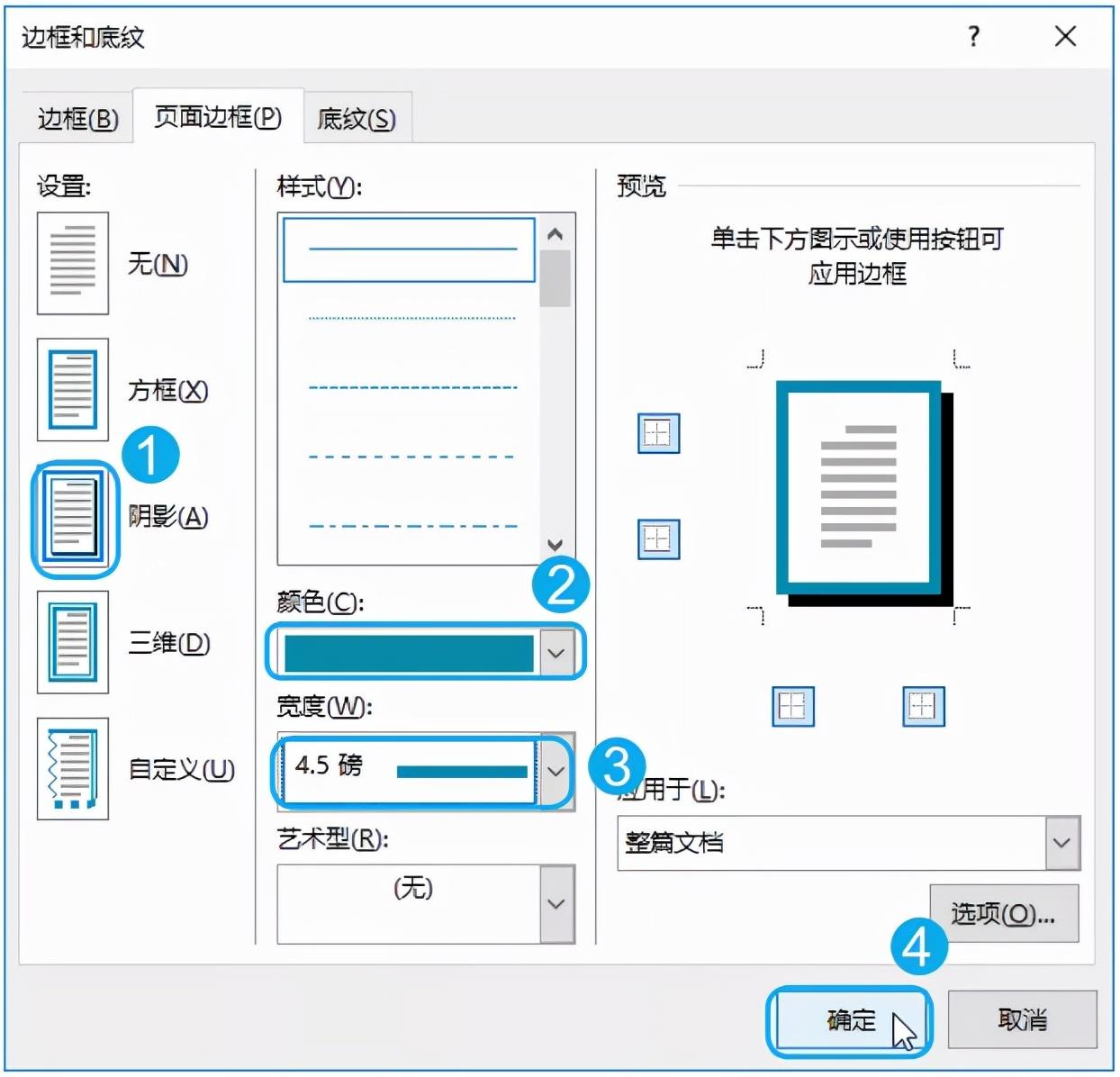Open the 颜色 color dropdown arrow
1120x1077 pixels.
(556, 652)
